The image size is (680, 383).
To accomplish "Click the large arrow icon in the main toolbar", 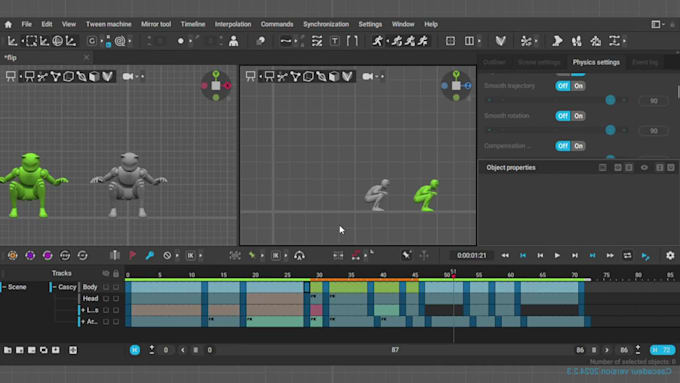I will (x=557, y=41).
